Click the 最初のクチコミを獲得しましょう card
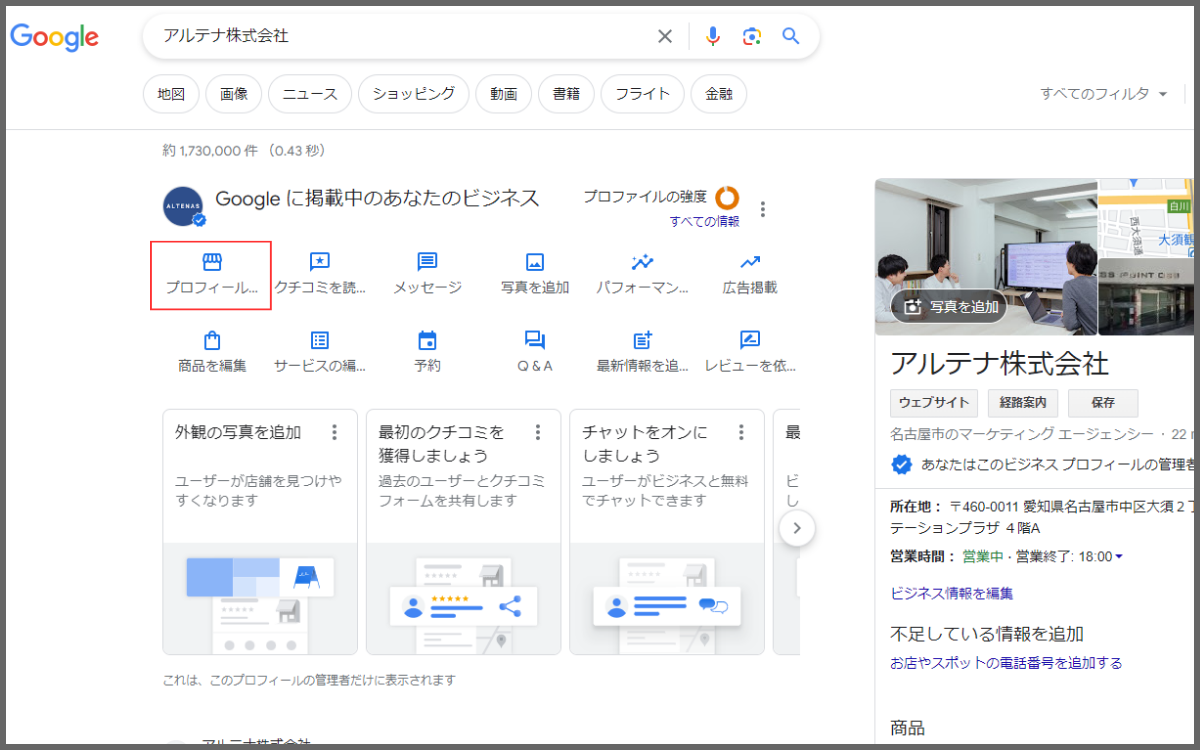Viewport: 1200px width, 750px height. 463,531
